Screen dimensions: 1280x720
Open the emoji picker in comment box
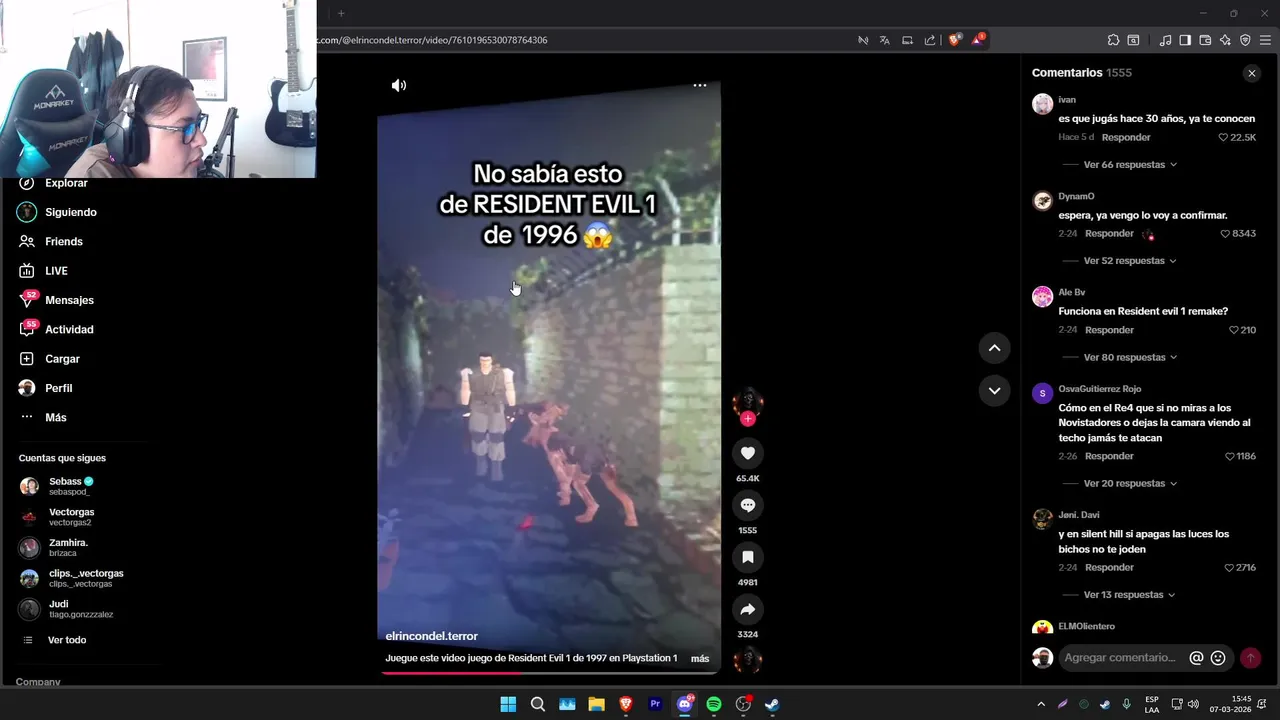click(x=1218, y=658)
